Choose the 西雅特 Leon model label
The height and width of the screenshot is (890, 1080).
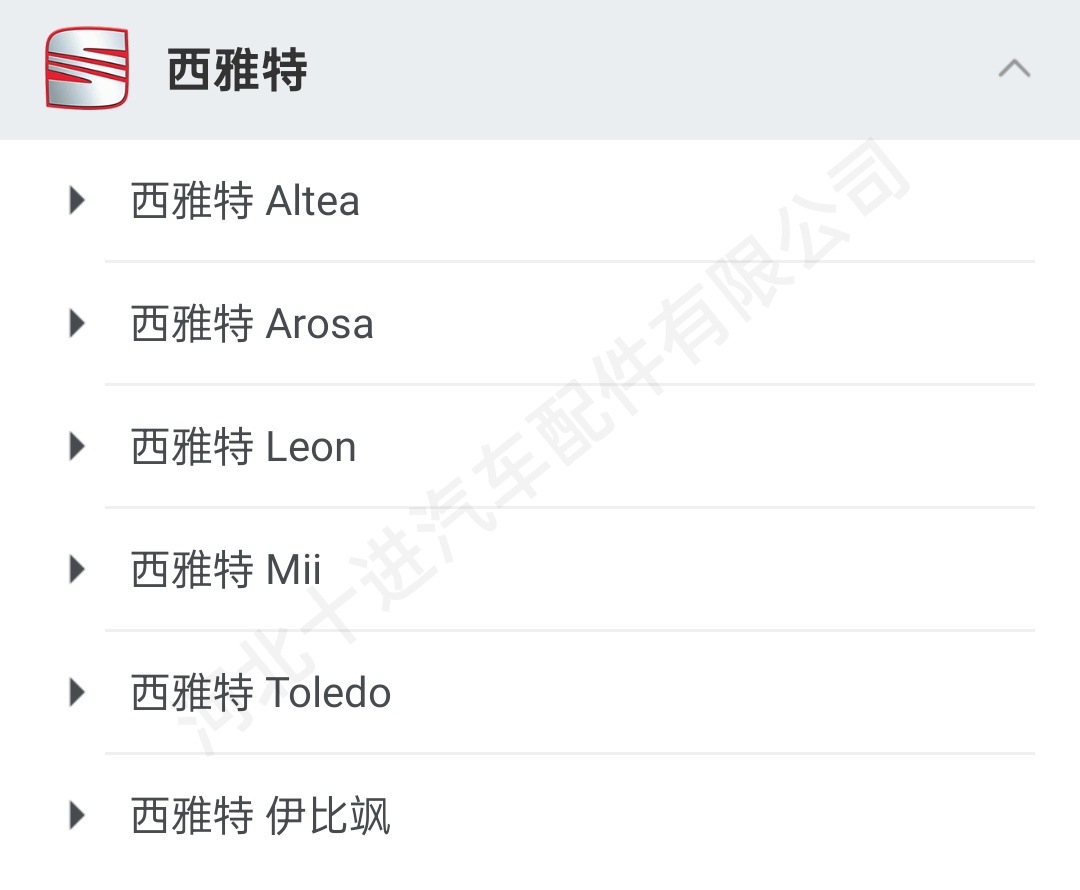point(243,447)
